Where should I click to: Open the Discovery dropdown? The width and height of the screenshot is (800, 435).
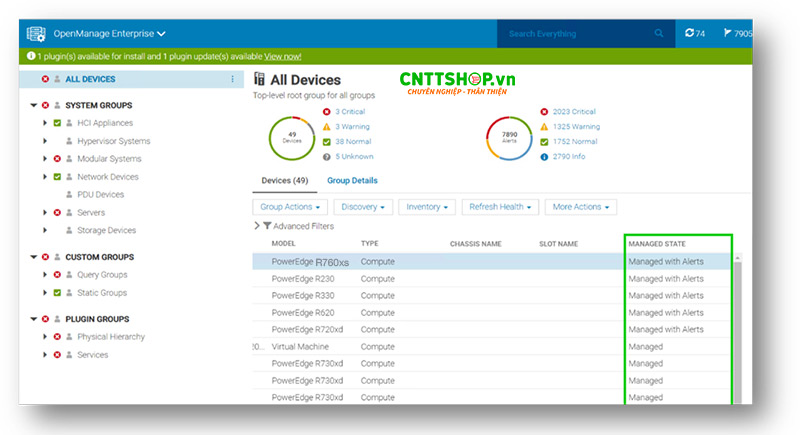tap(363, 207)
